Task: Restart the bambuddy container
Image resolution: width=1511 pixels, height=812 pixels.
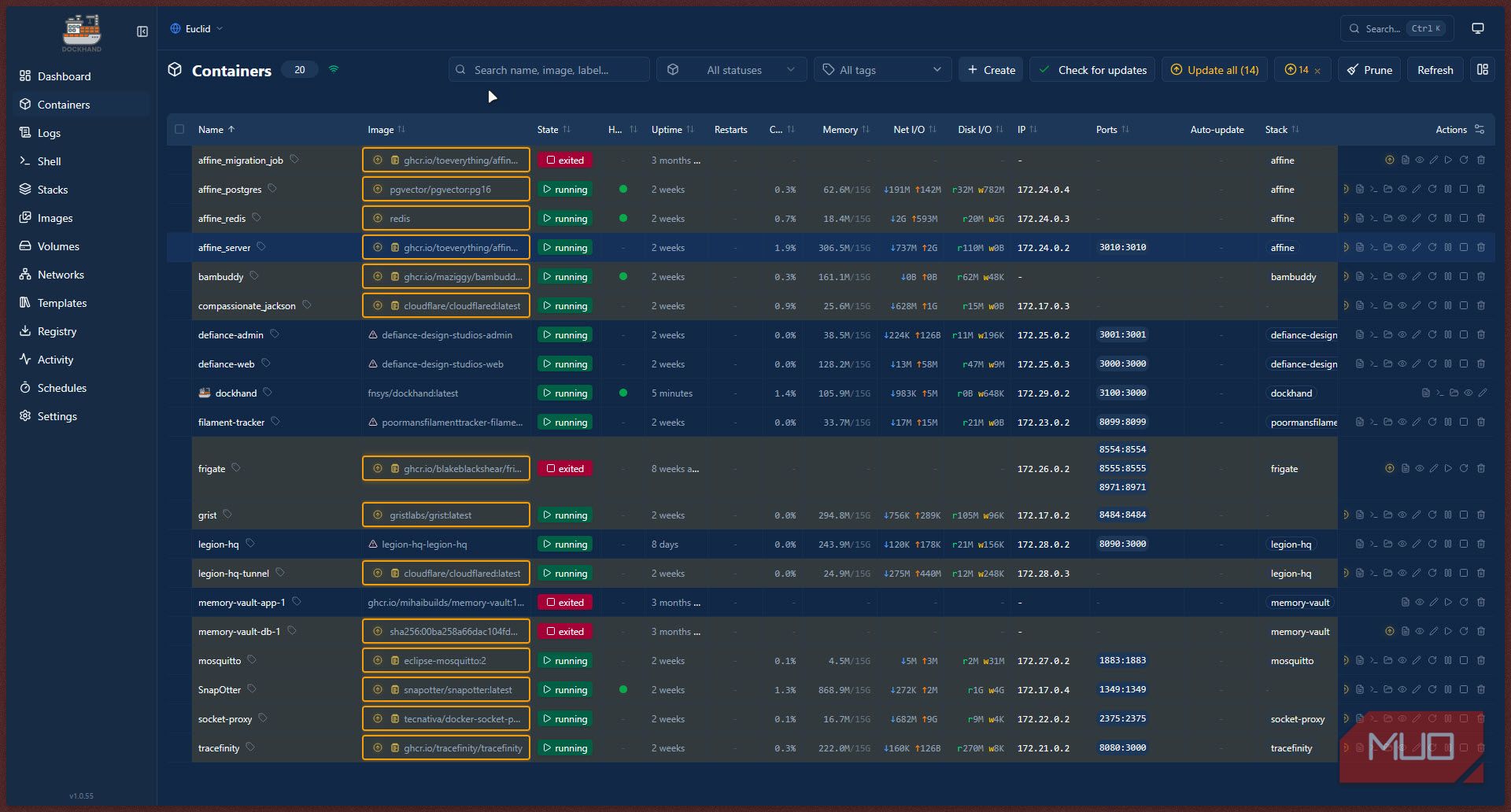Action: click(x=1432, y=276)
